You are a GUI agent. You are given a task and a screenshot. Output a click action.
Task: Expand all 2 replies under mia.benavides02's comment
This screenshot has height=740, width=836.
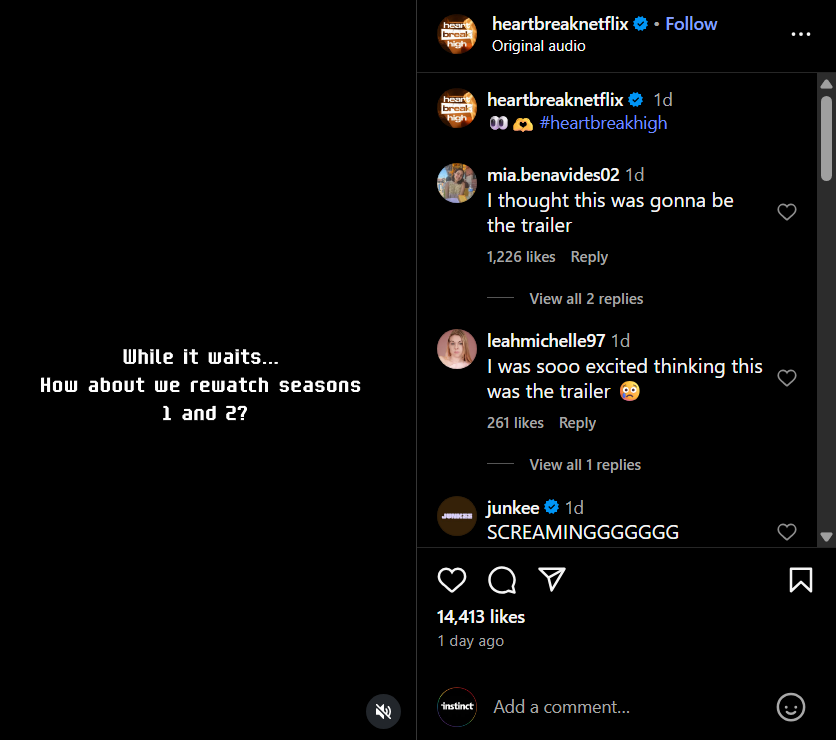[x=586, y=299]
